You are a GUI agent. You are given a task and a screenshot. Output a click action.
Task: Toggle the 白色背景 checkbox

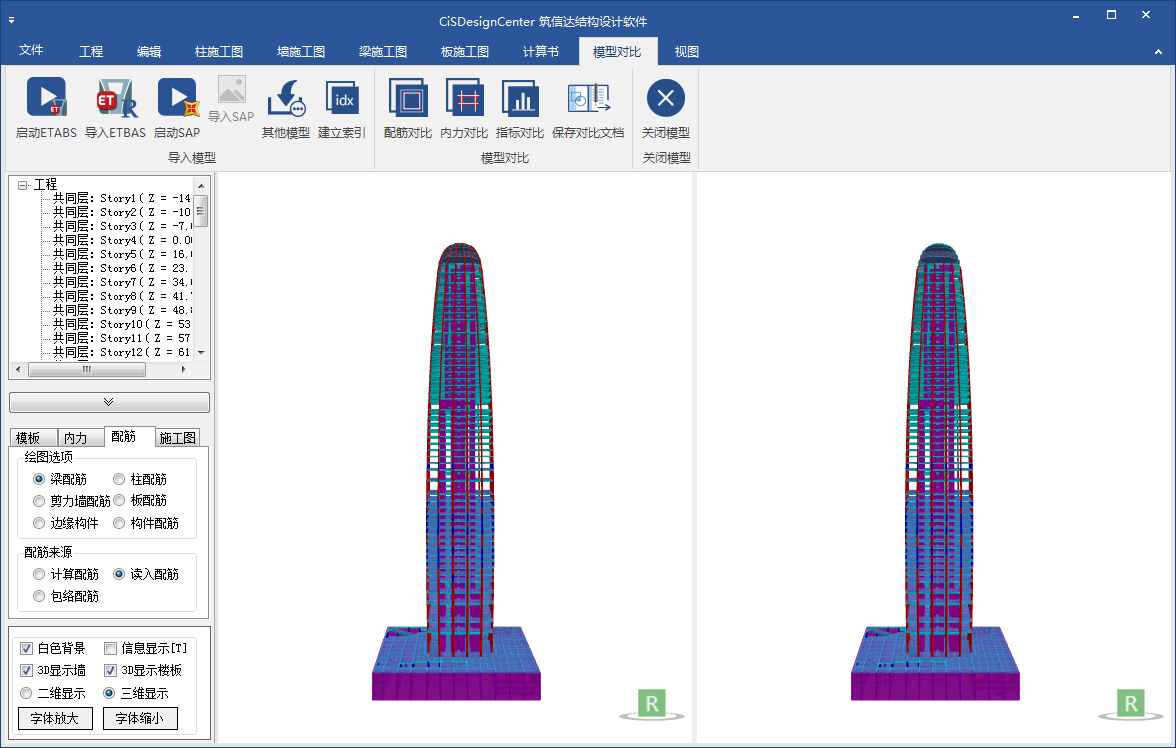point(26,648)
